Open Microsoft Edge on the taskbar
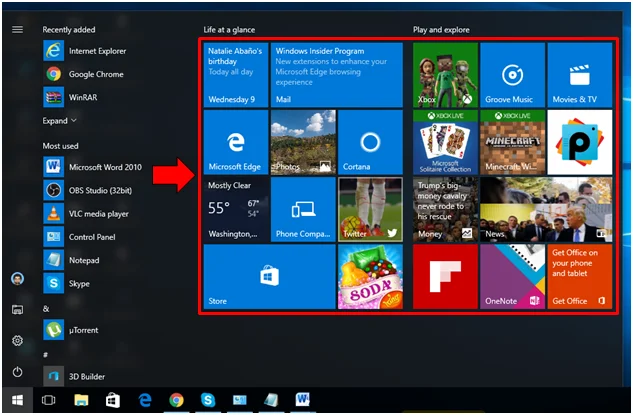The width and height of the screenshot is (633, 415). (x=145, y=400)
